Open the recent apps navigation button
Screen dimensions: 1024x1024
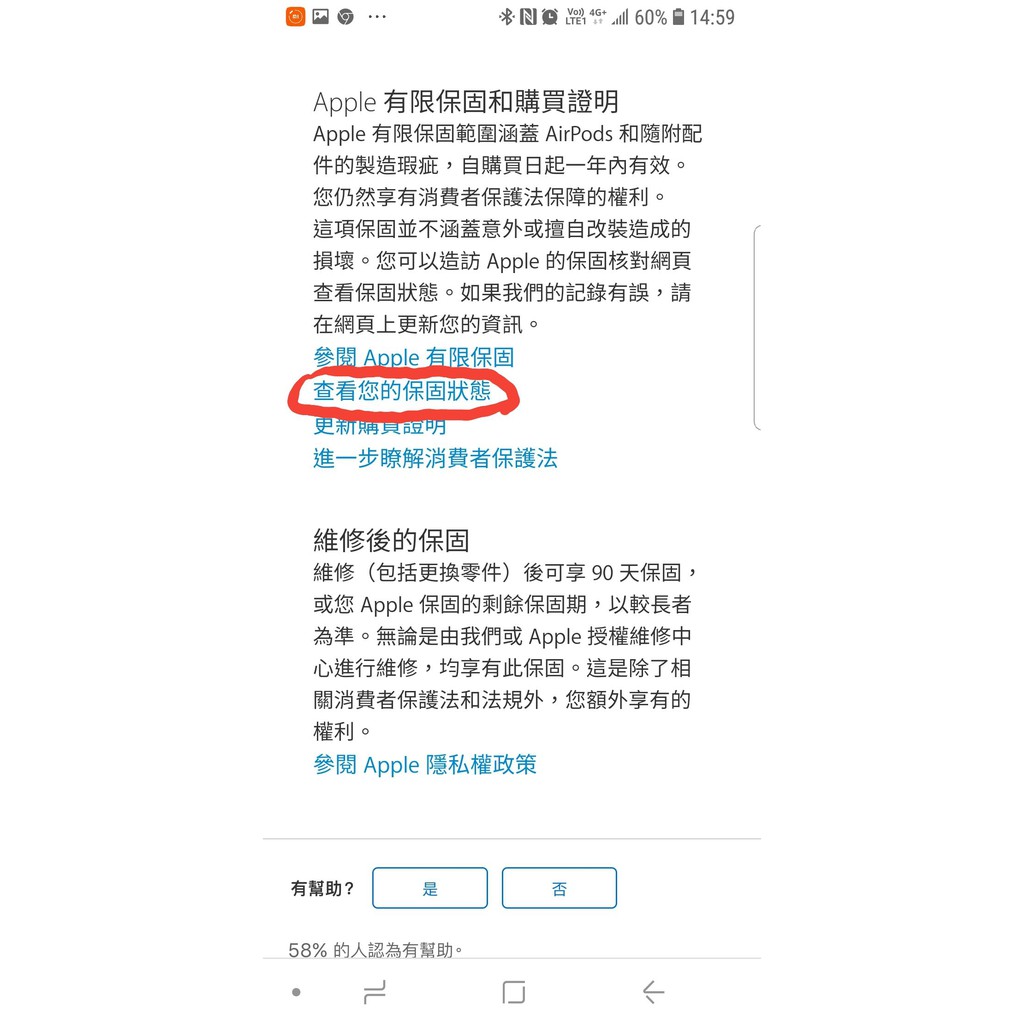375,992
